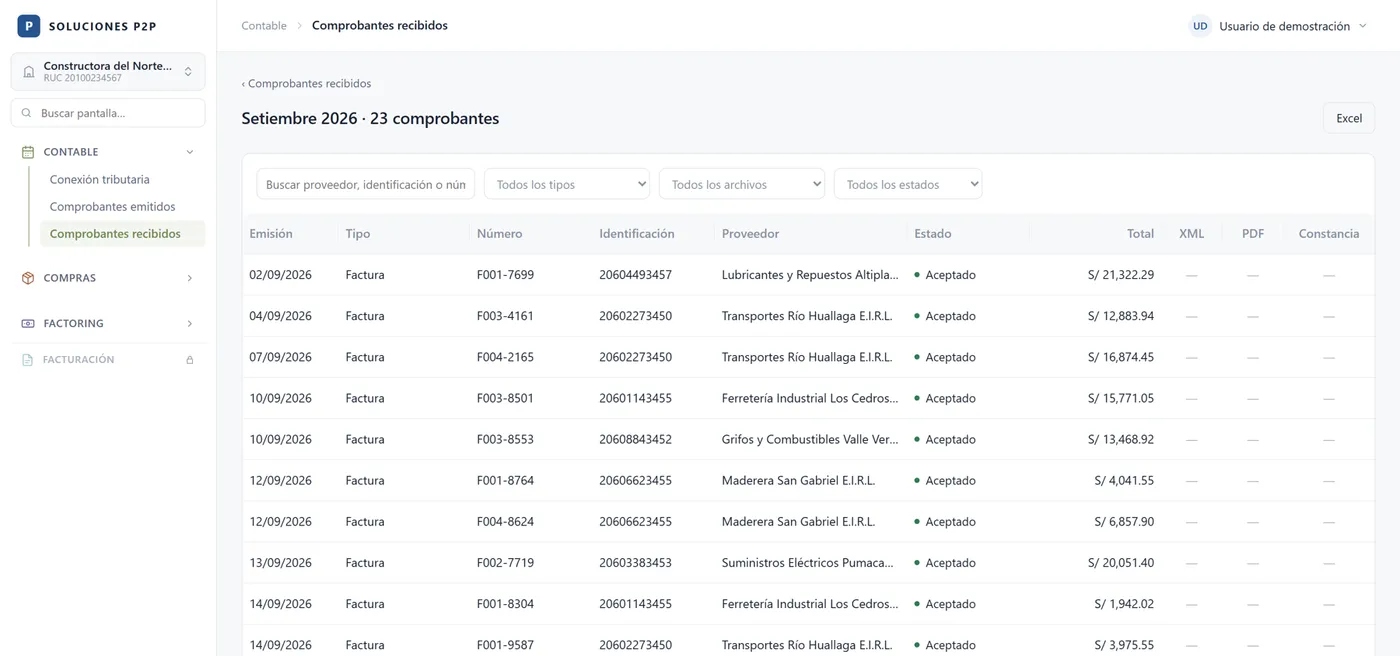
Task: Click invoice number F001-8764
Action: 505,481
